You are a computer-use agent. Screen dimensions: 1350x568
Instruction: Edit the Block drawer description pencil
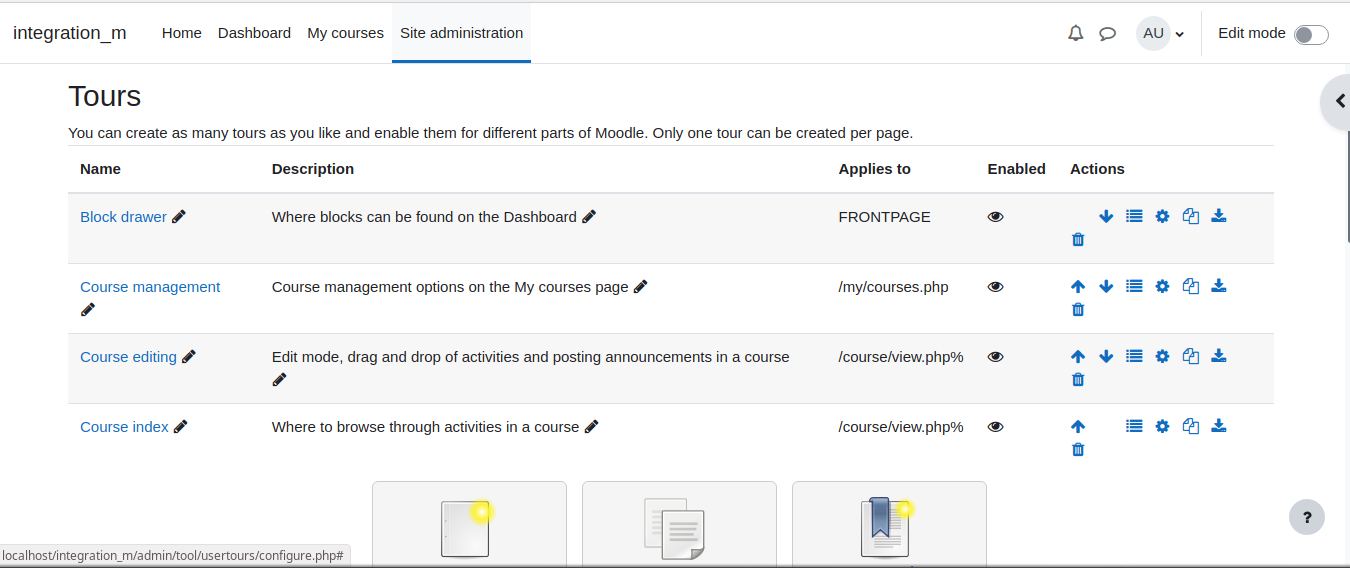(589, 216)
